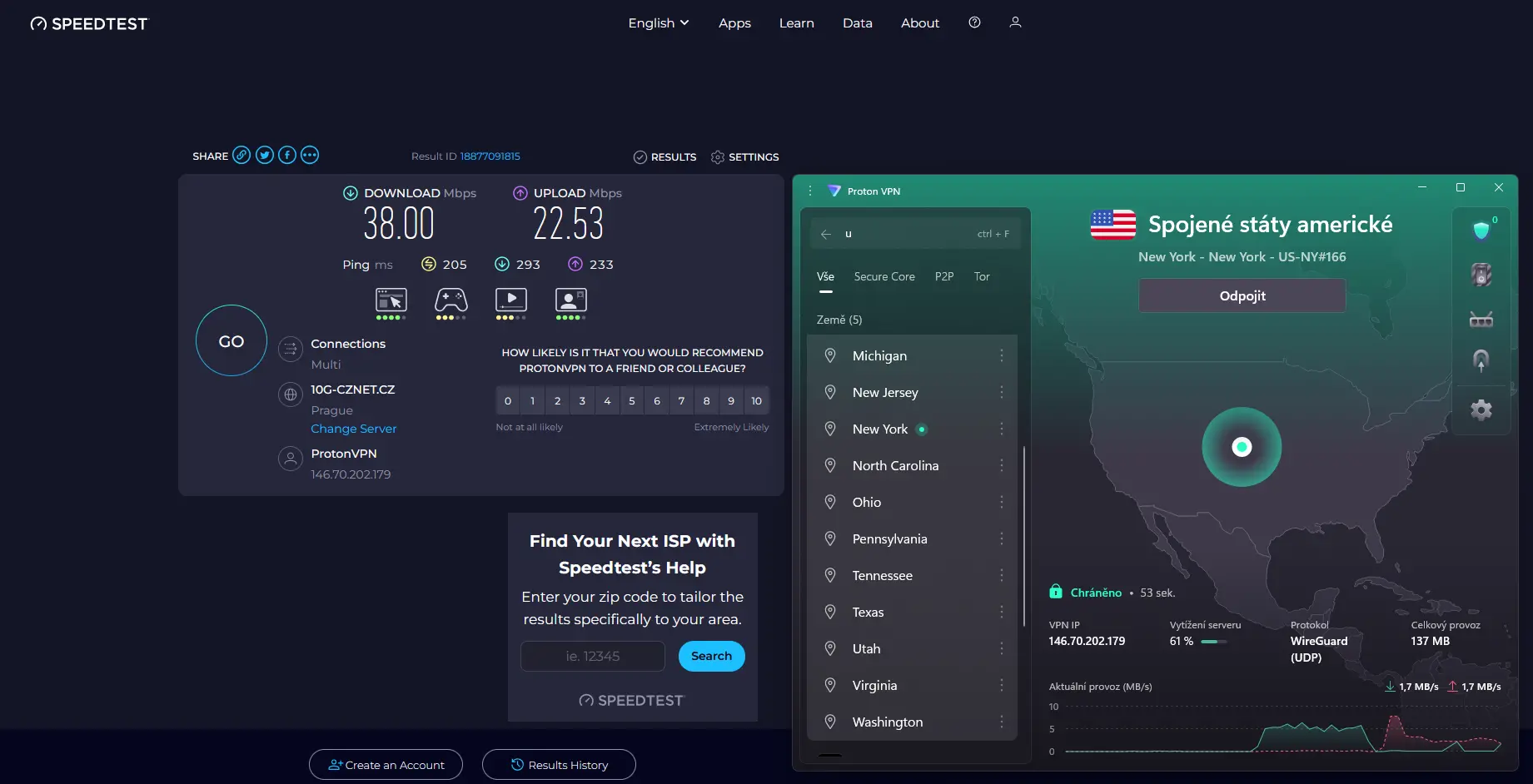Share the result via the Twitter icon
1533x784 pixels.
pyautogui.click(x=264, y=155)
